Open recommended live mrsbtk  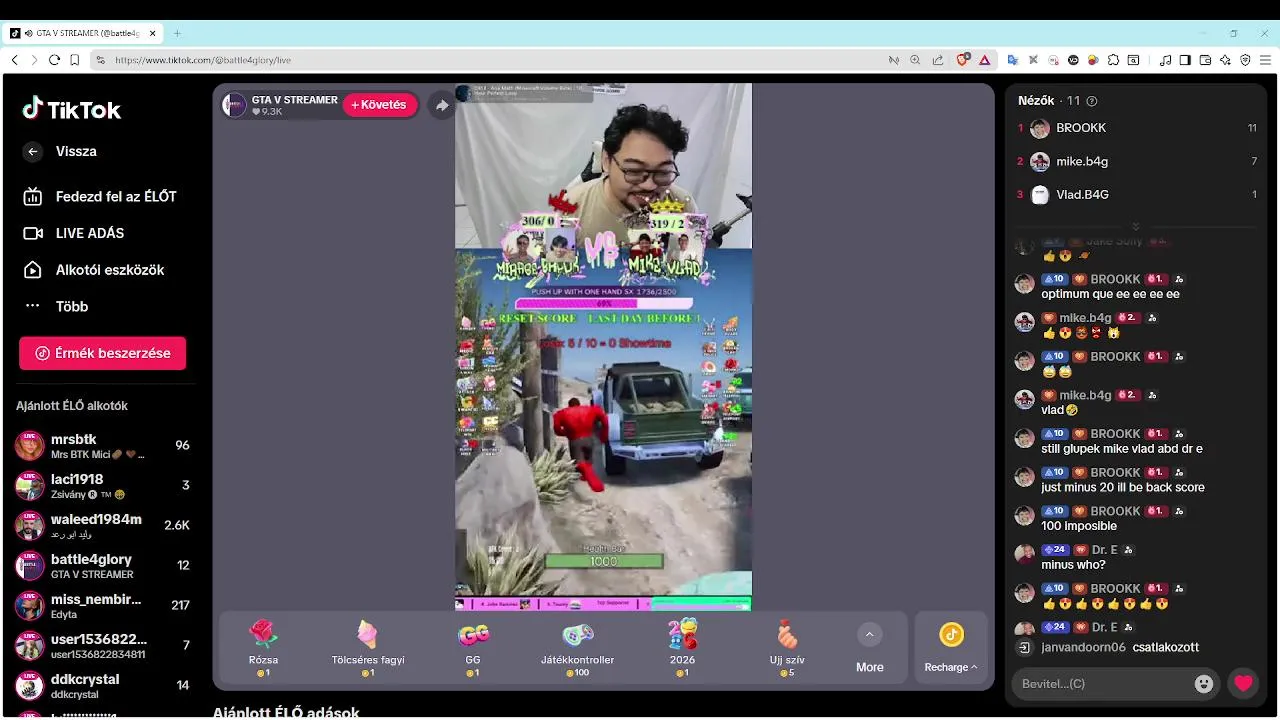(x=102, y=446)
